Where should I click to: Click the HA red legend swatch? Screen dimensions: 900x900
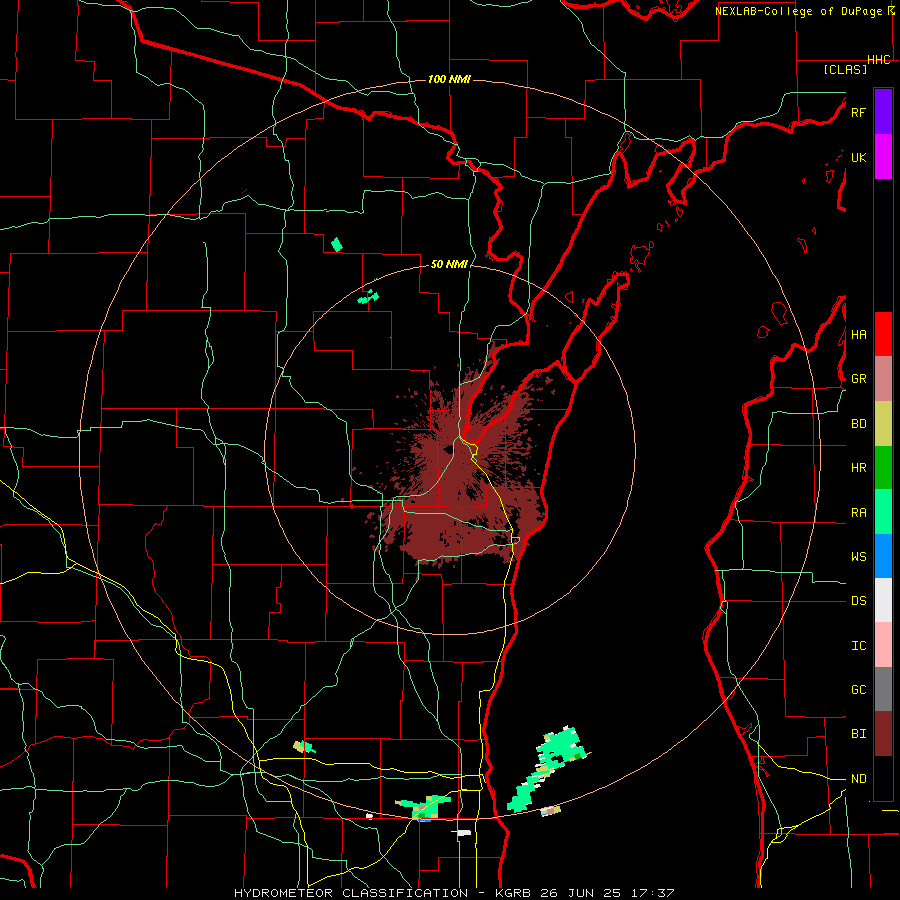click(883, 334)
